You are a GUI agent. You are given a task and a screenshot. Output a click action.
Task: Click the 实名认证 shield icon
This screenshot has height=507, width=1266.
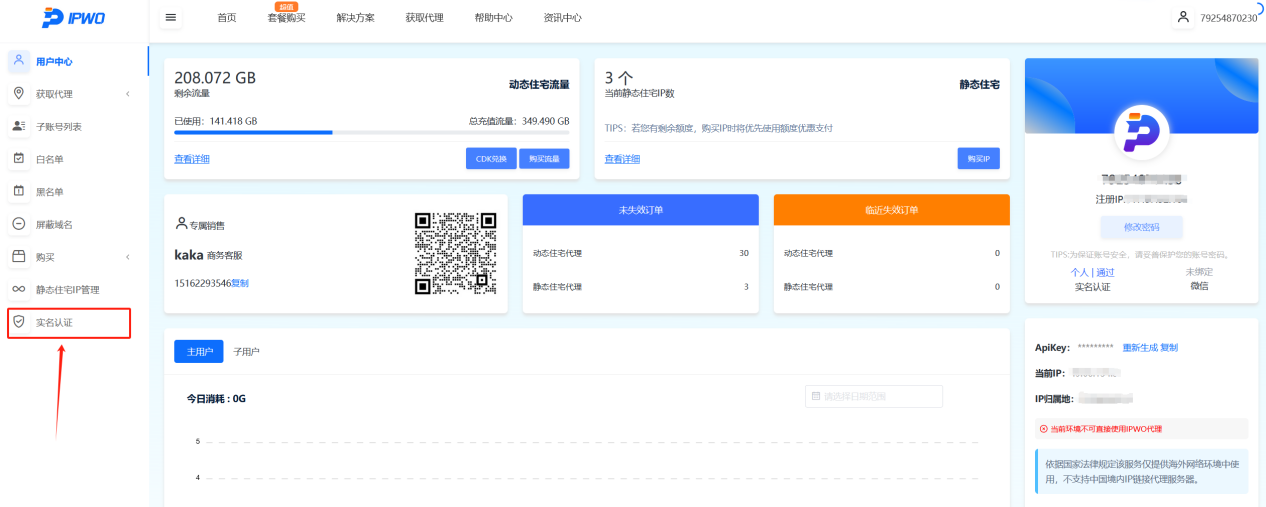point(18,322)
